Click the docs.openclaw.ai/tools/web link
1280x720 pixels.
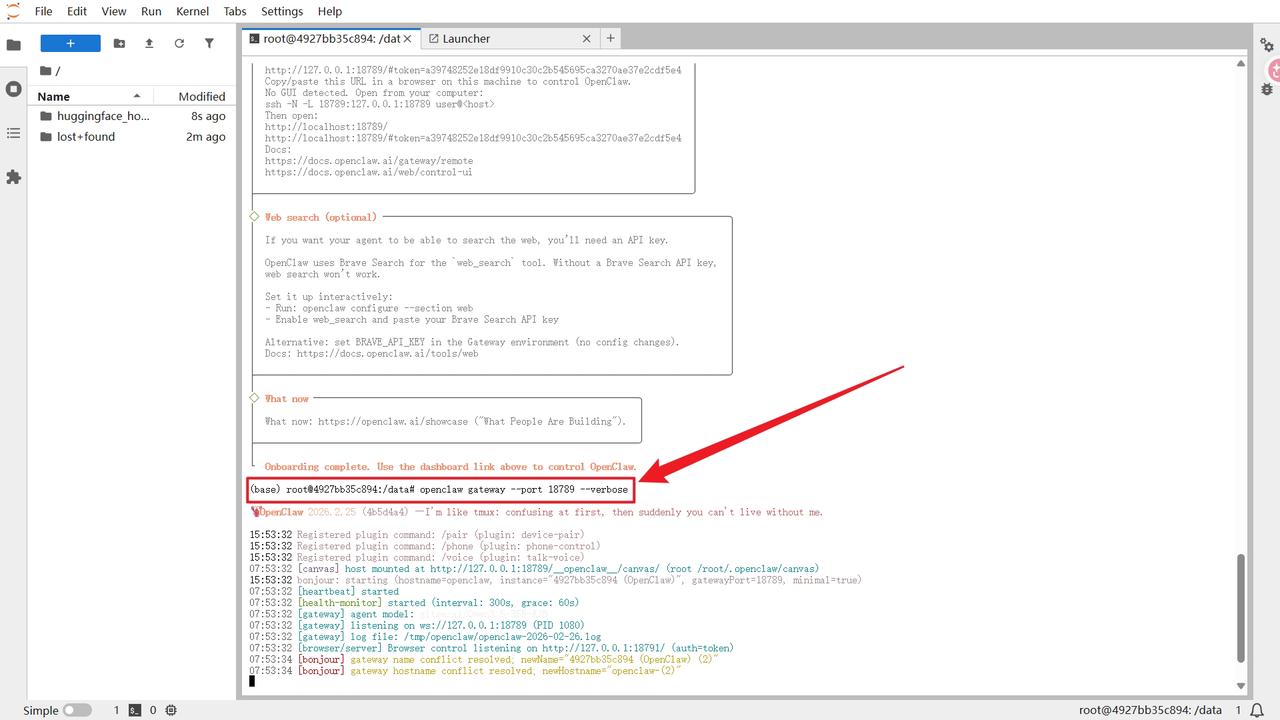(x=388, y=353)
